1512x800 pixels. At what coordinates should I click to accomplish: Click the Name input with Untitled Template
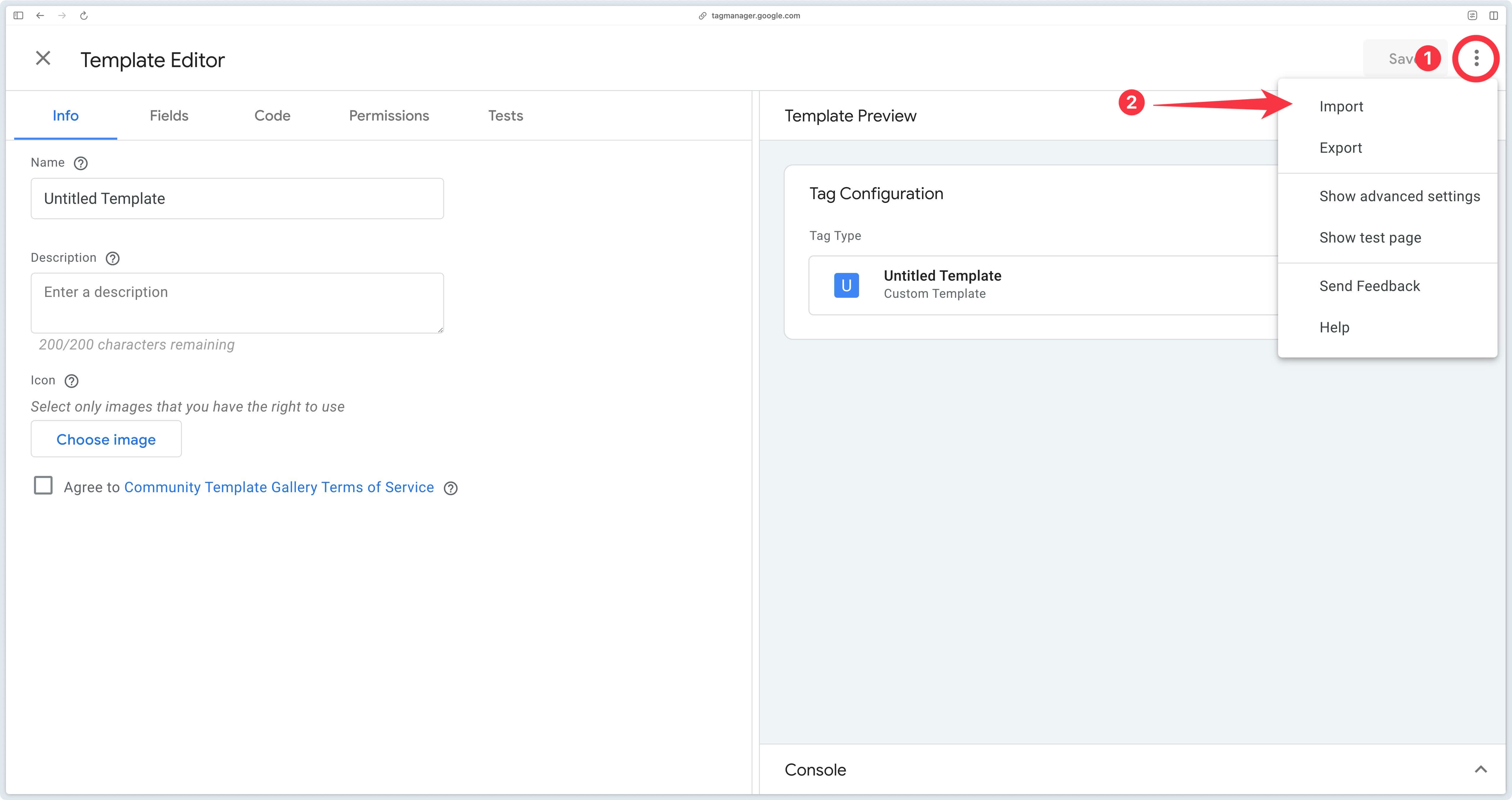(237, 199)
